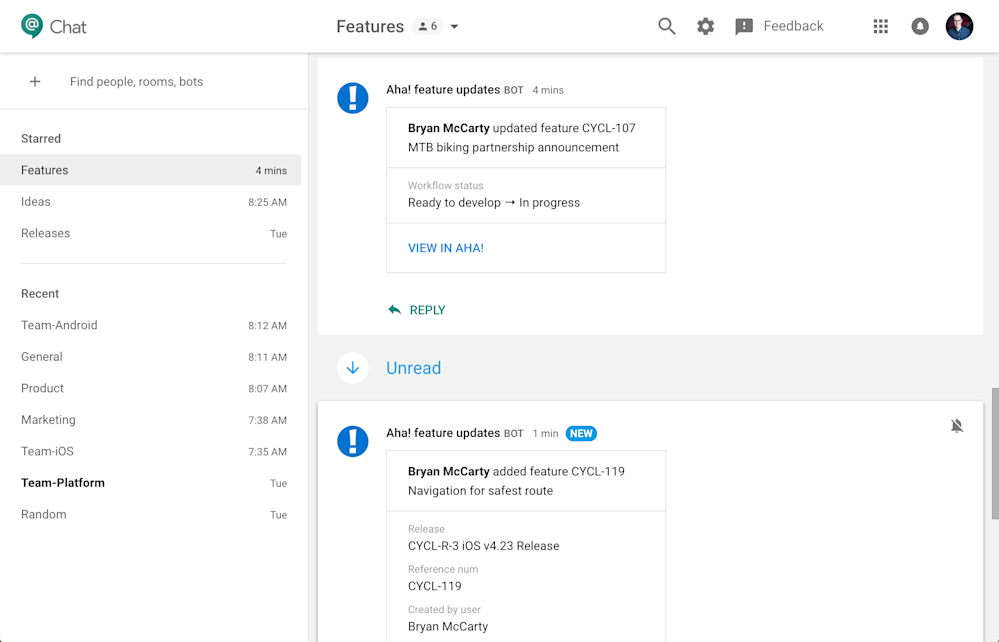The width and height of the screenshot is (999, 642).
Task: Open the Features room dropdown menu
Action: [454, 26]
